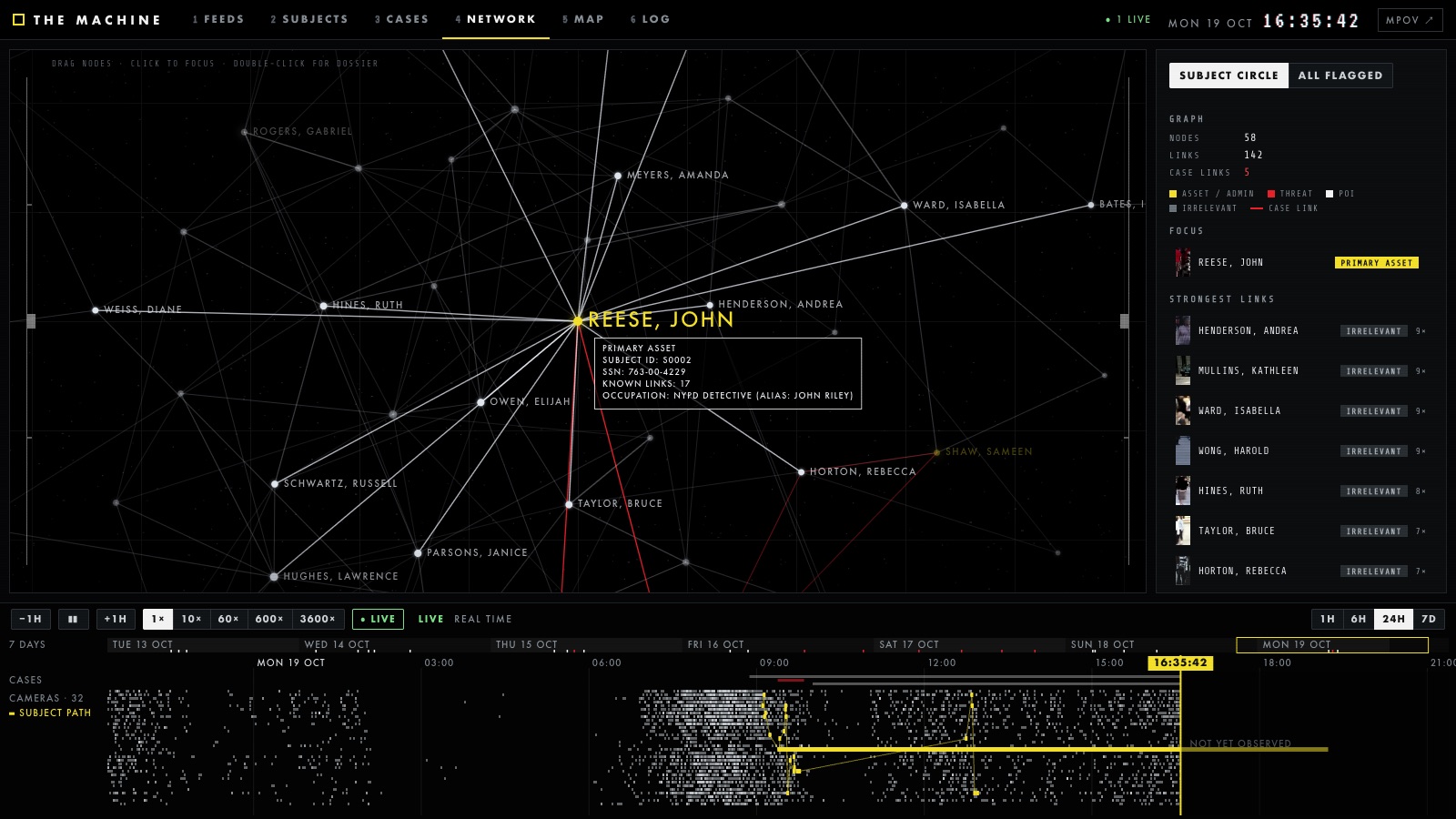Viewport: 1456px width, 819px height.
Task: Click Cameras 32 timeline row label
Action: tap(46, 699)
